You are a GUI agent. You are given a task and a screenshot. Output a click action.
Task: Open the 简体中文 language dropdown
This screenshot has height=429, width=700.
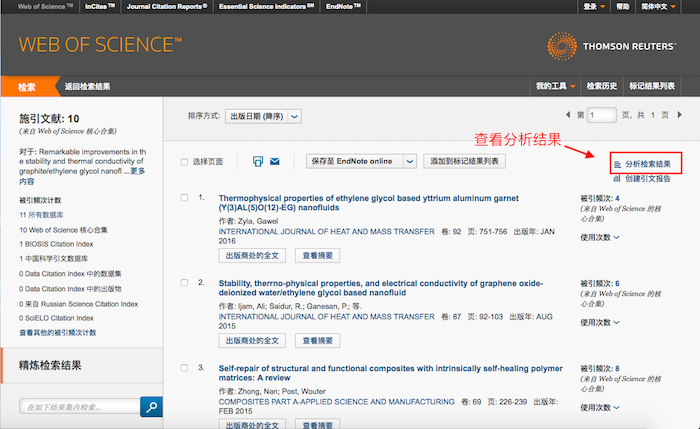[x=658, y=7]
